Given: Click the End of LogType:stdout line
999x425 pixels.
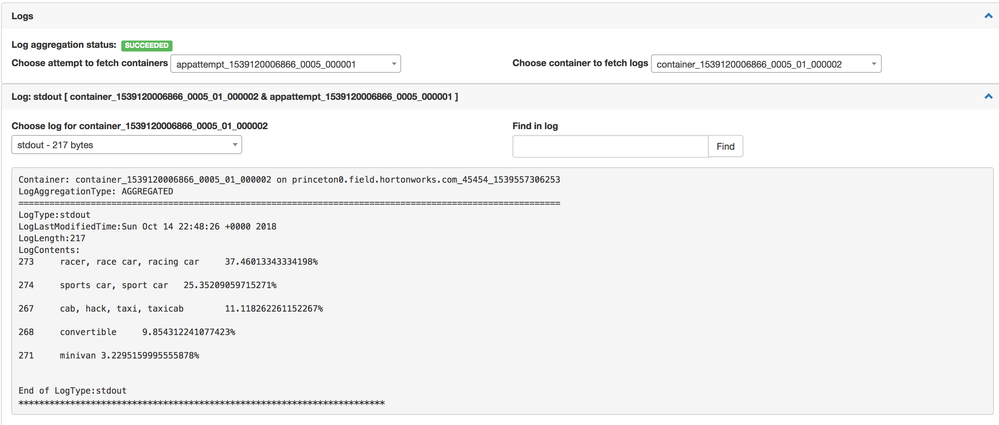Looking at the screenshot, I should pos(73,390).
